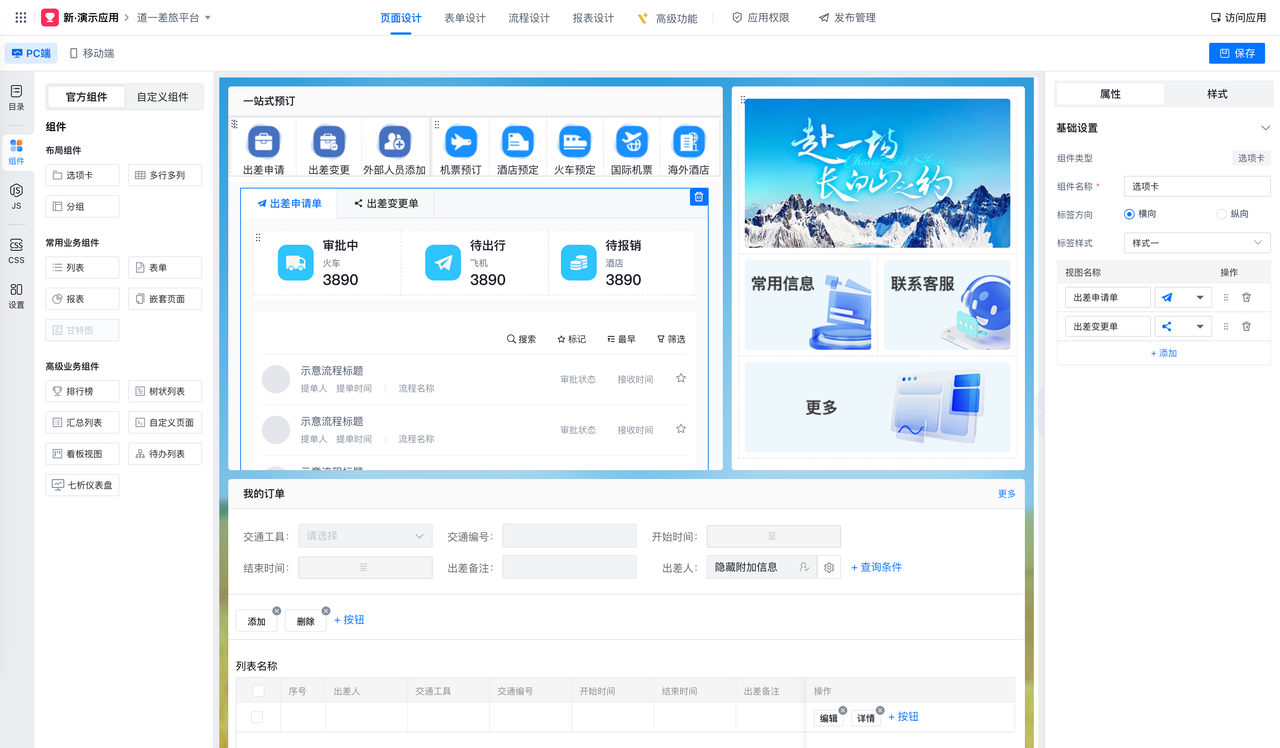Open the 火车预定 train booking icon
The image size is (1280, 748).
coord(574,142)
